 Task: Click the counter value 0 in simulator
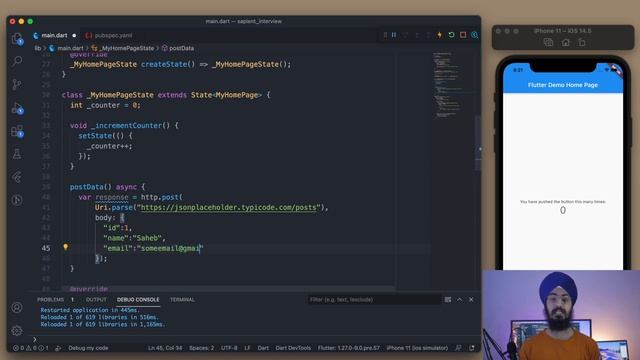tap(563, 210)
